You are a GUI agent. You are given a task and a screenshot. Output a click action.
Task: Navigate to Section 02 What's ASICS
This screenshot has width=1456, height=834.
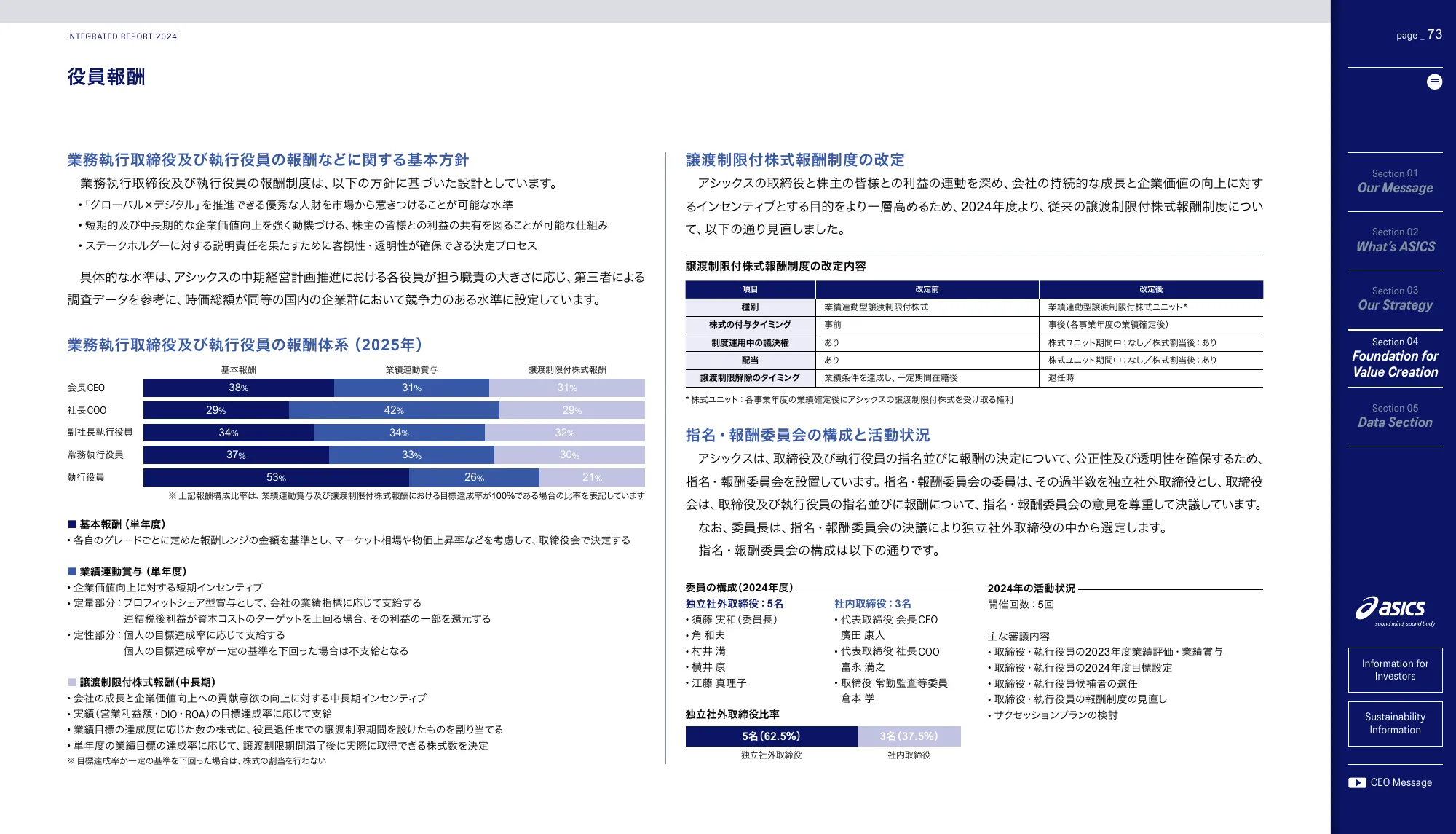(1395, 240)
